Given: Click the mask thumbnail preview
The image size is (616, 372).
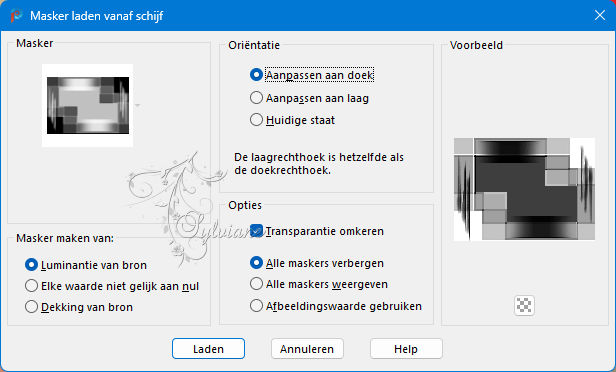Looking at the screenshot, I should pyautogui.click(x=88, y=105).
